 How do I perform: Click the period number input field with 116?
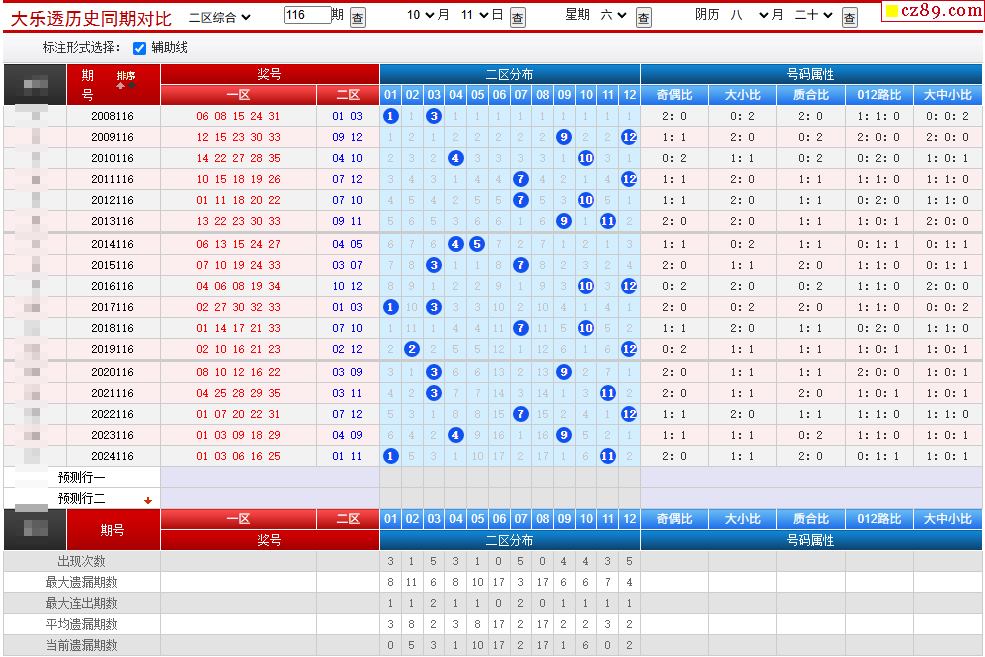pos(306,16)
